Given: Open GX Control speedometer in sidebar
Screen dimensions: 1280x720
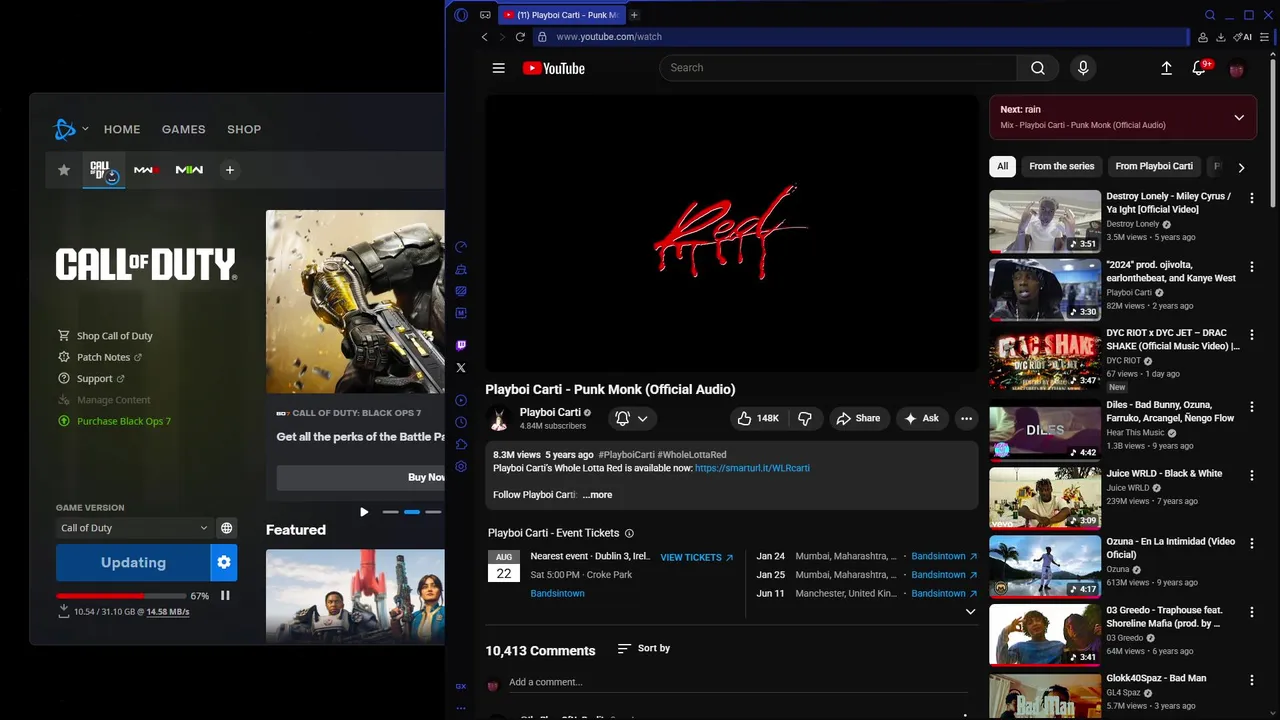Looking at the screenshot, I should click(x=461, y=247).
